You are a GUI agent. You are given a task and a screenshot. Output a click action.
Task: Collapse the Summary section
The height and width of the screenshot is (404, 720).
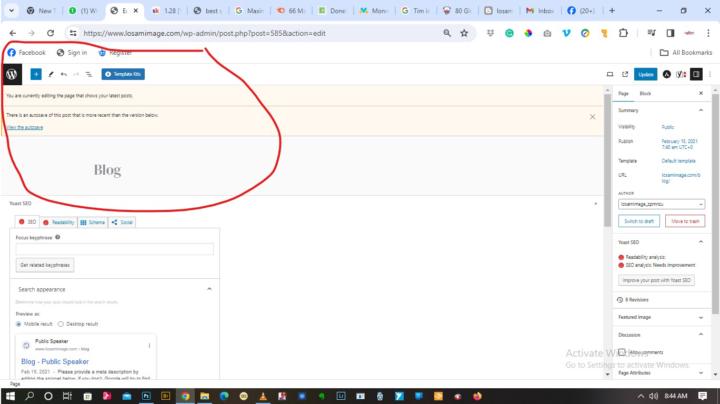(701, 110)
